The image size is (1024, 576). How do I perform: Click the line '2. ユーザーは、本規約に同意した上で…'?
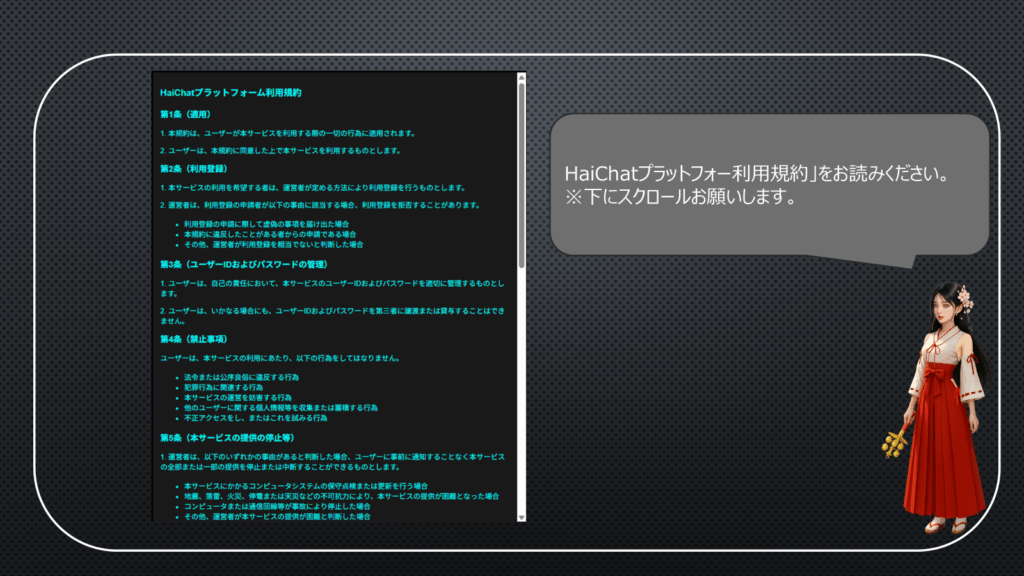pos(281,150)
